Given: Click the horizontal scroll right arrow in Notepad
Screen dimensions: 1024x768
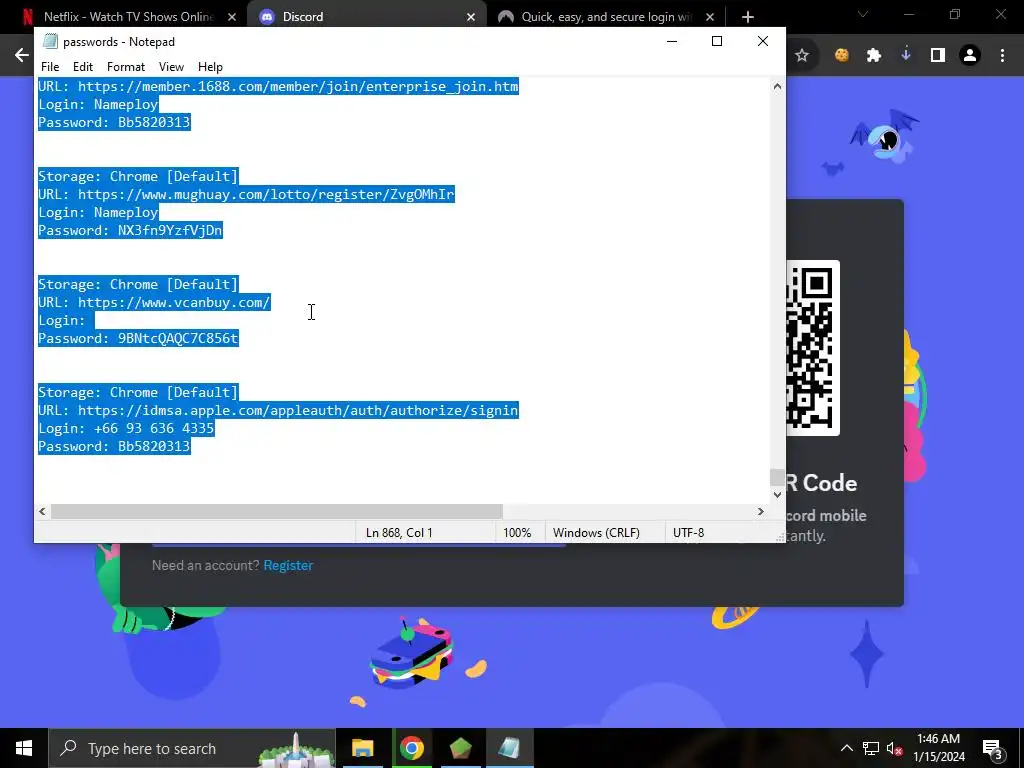Looking at the screenshot, I should [x=760, y=511].
